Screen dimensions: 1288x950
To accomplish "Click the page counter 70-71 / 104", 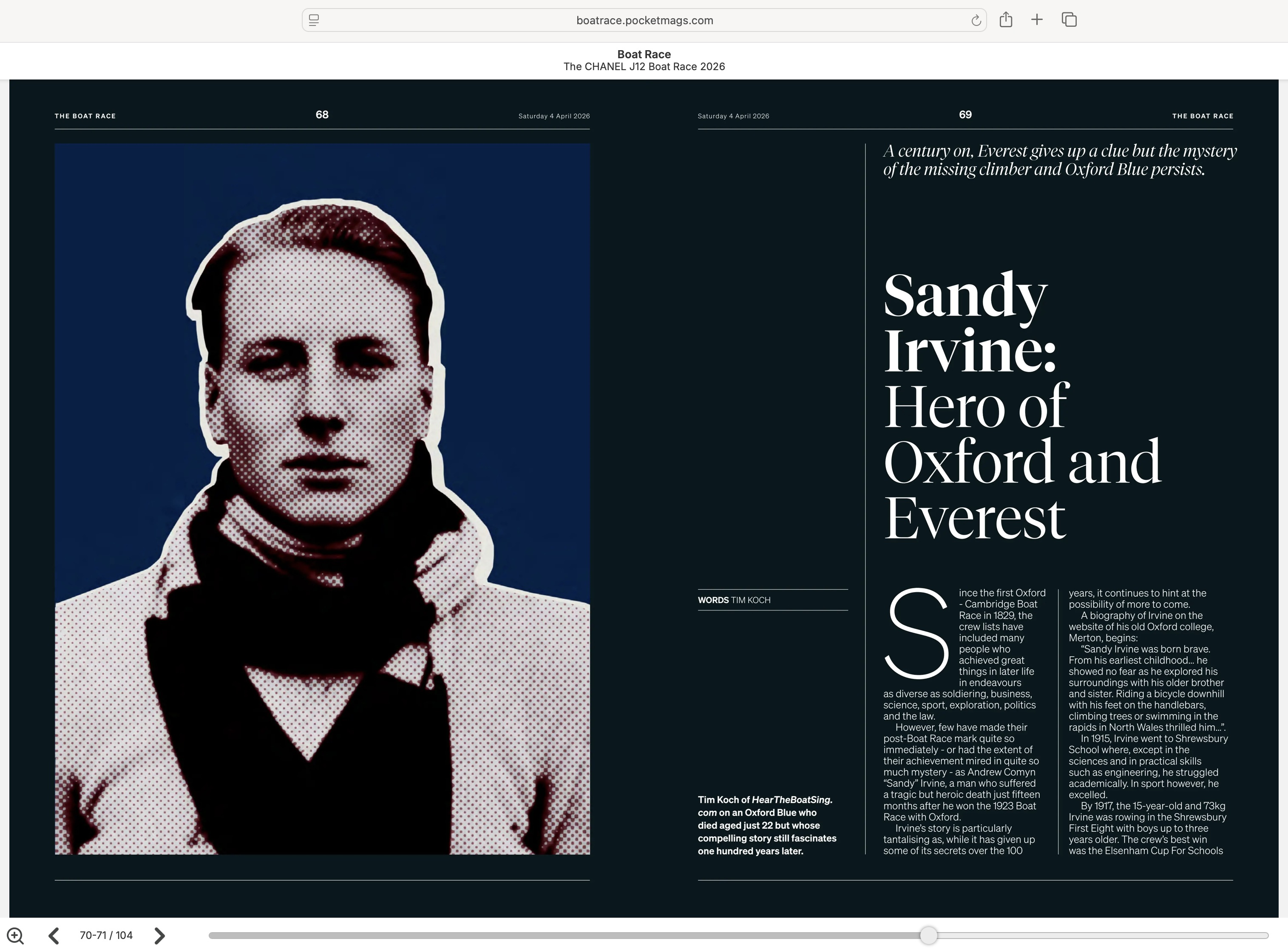I will click(106, 936).
